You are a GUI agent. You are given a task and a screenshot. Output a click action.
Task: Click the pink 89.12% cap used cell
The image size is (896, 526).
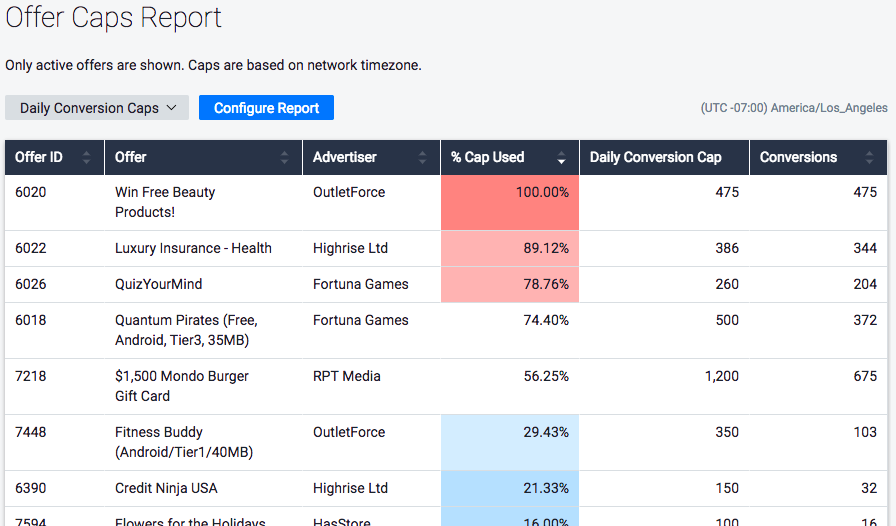tap(510, 249)
